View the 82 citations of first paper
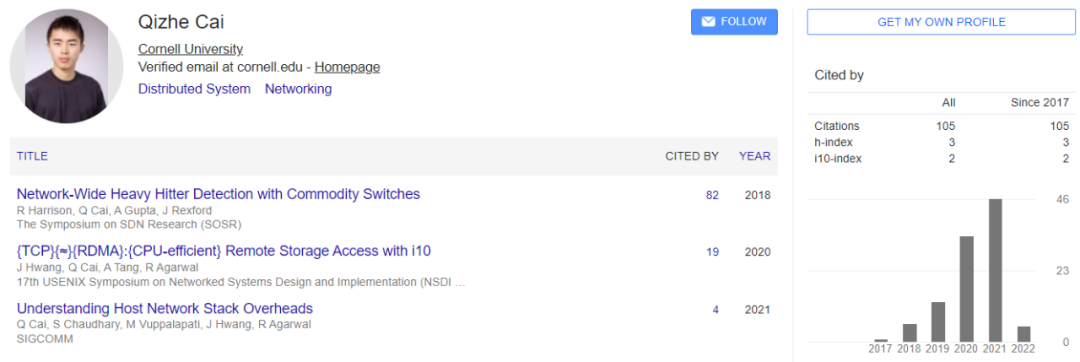The width and height of the screenshot is (1080, 362). pyautogui.click(x=712, y=195)
